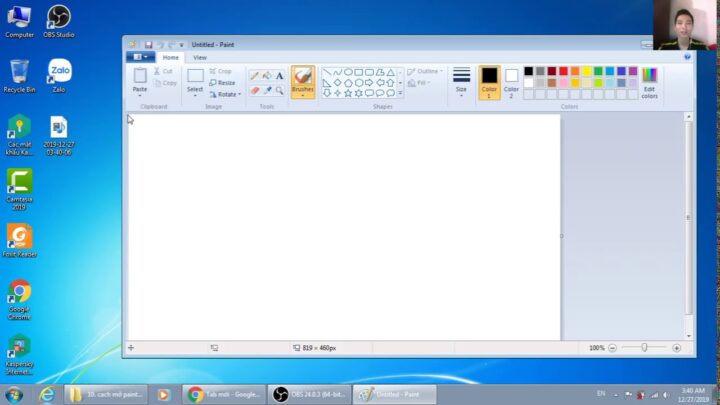Choose the Triangle shape

[x=390, y=73]
